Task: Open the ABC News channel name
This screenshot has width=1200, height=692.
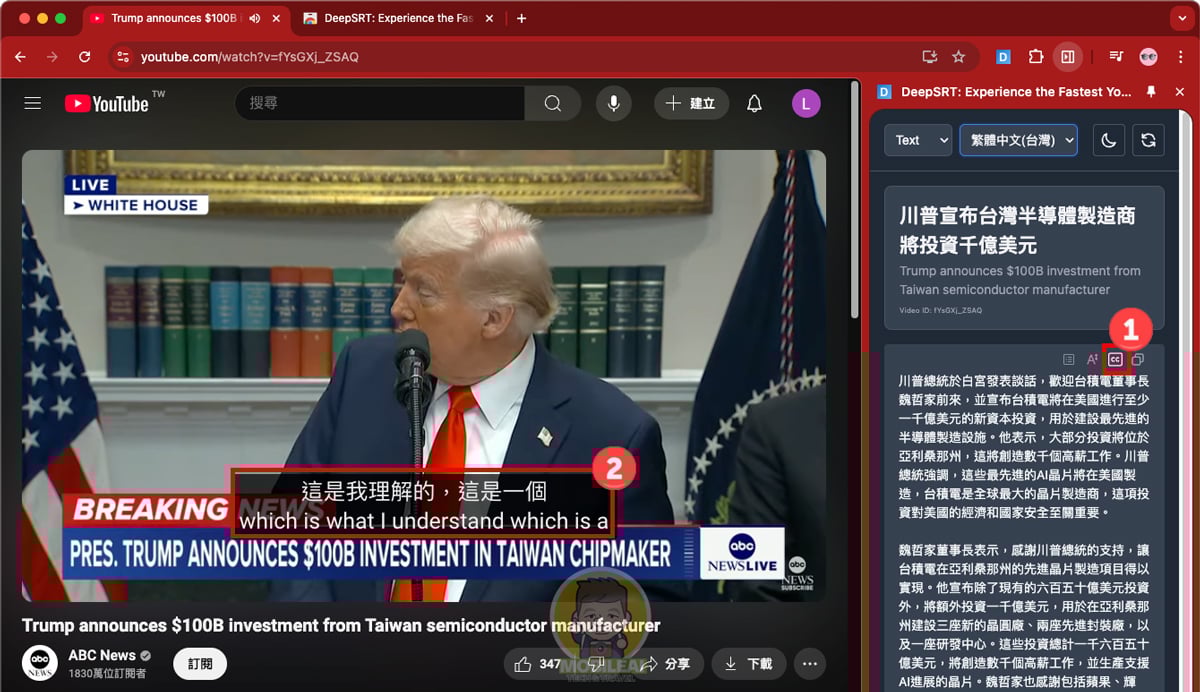Action: coord(102,655)
